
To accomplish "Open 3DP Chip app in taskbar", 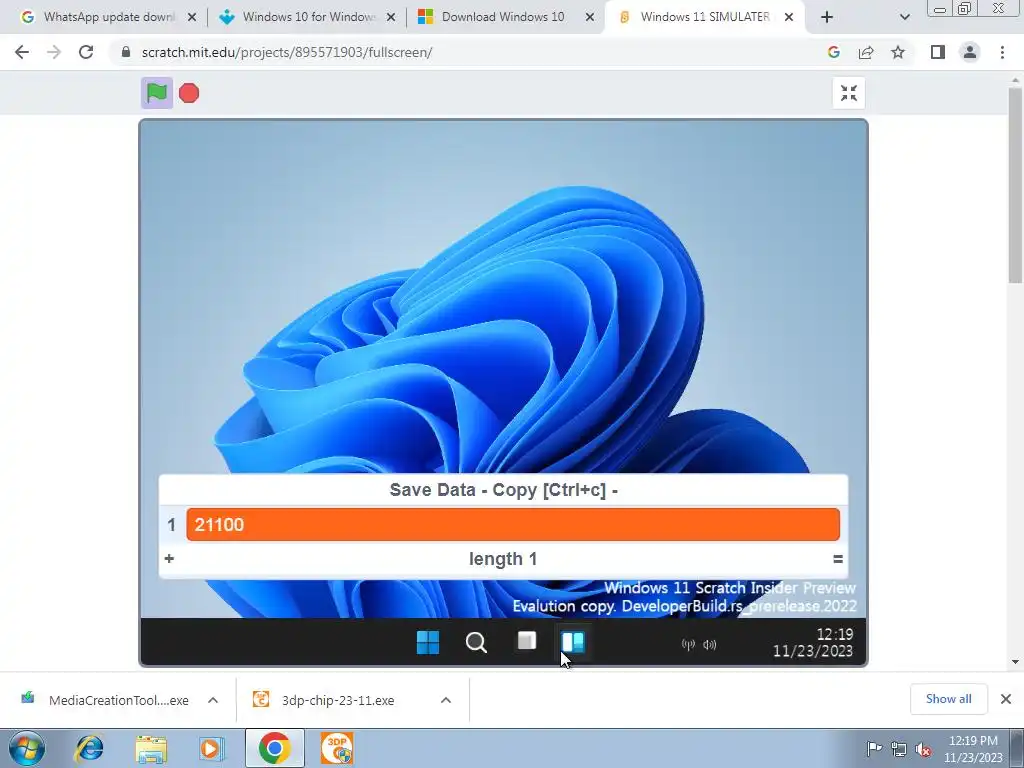I will click(x=337, y=748).
